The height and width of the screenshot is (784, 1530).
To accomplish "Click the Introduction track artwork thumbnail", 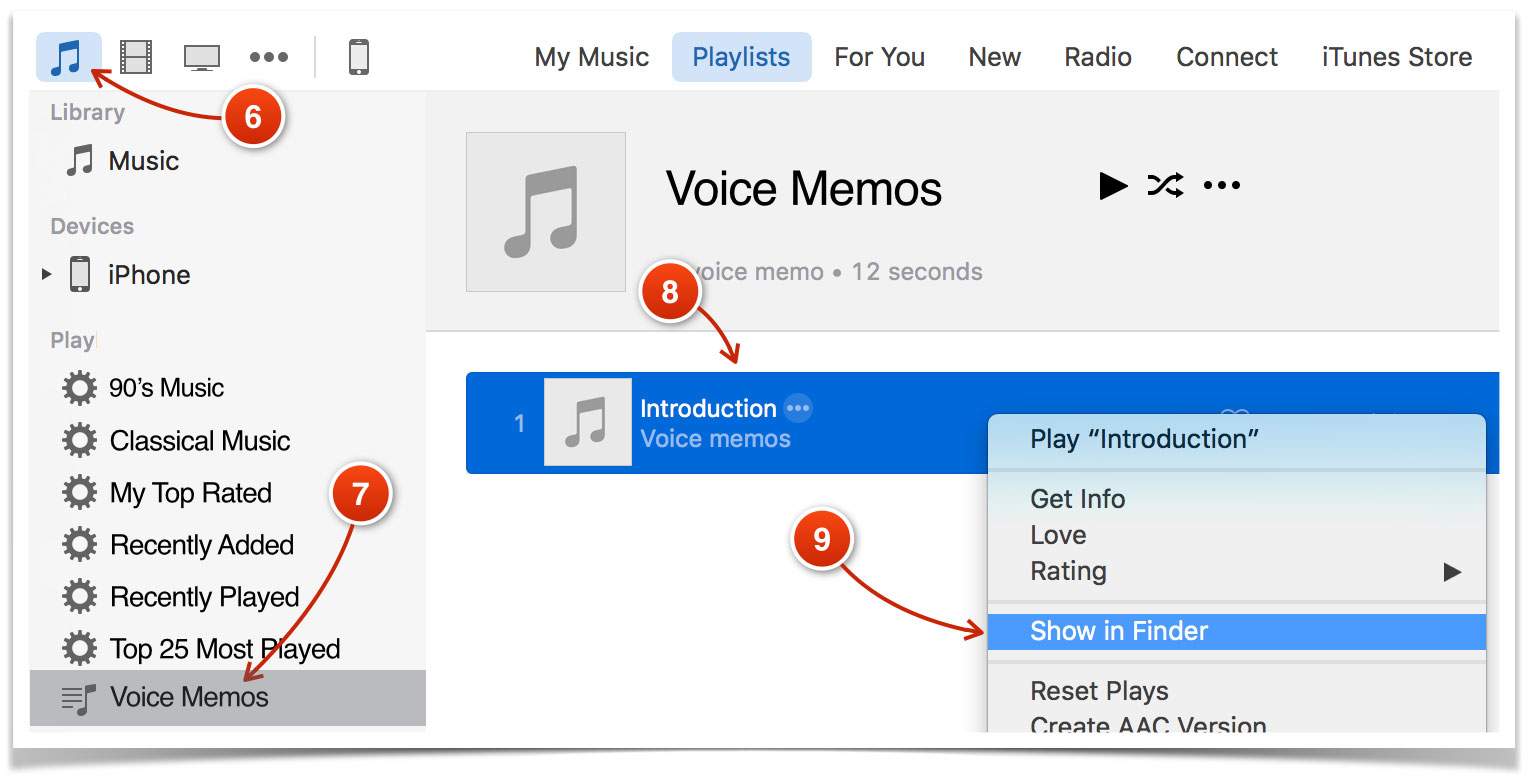I will (588, 422).
